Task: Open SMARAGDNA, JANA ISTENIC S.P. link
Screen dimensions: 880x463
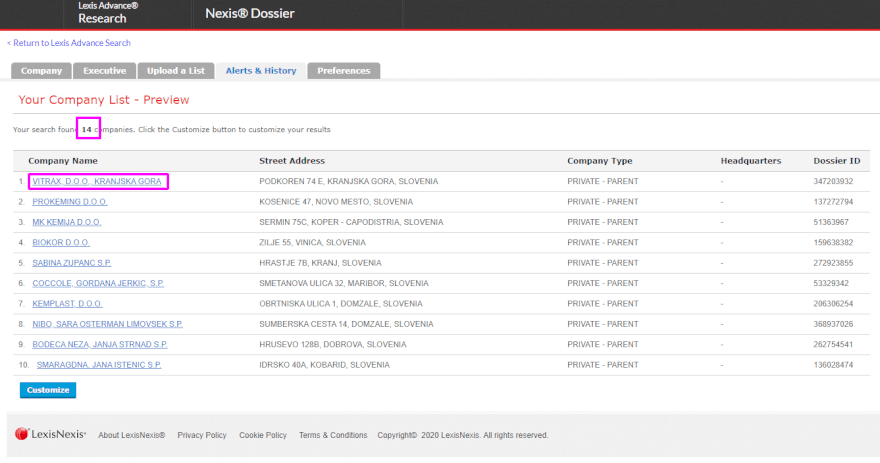Action: point(99,365)
